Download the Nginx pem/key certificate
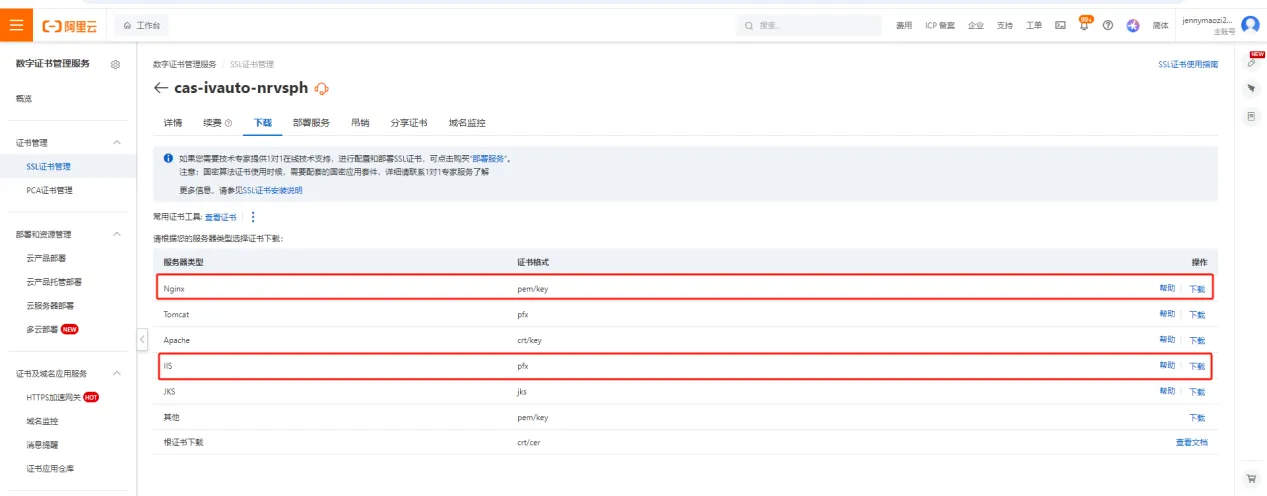Viewport: 1267px width, 496px height. tap(1196, 289)
